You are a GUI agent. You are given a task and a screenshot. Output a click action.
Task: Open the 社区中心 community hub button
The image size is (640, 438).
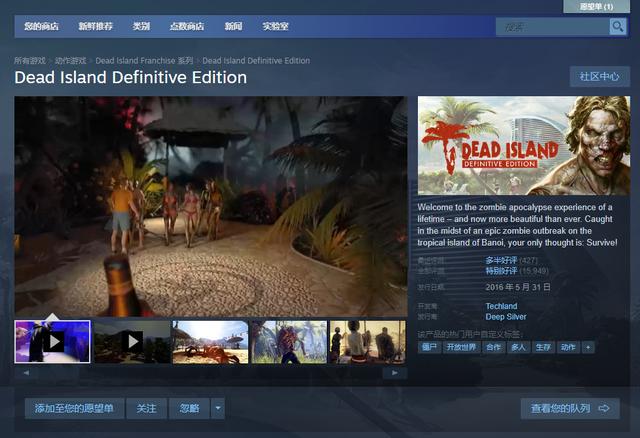coord(600,77)
